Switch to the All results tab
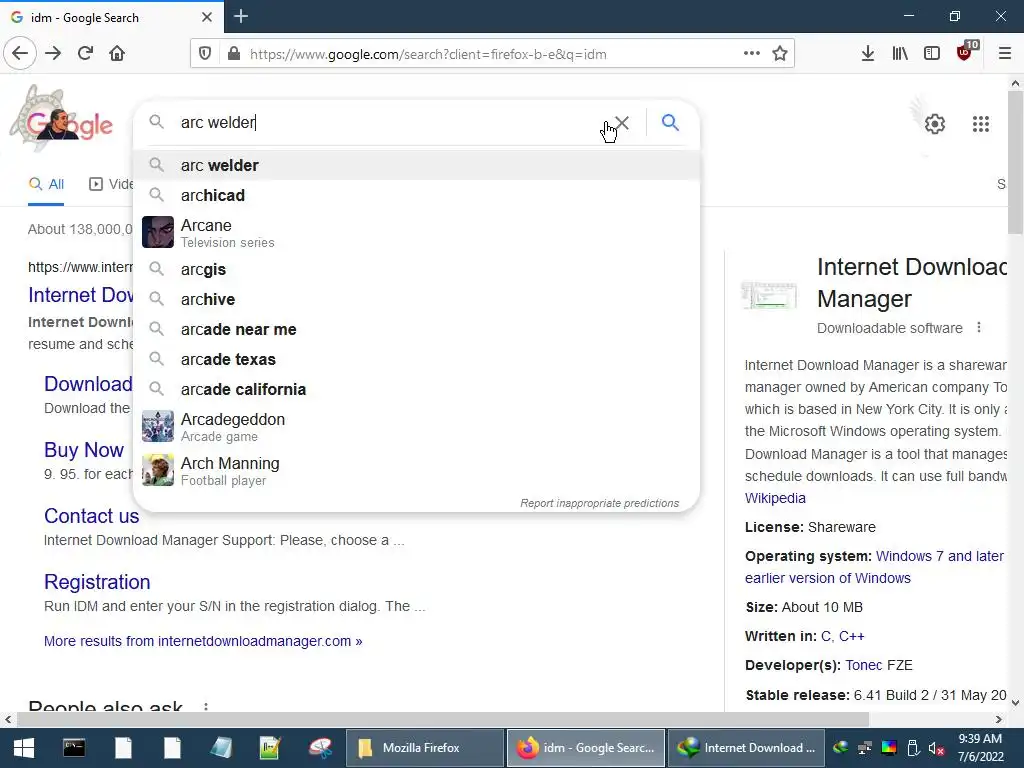The image size is (1024, 768). (x=46, y=184)
